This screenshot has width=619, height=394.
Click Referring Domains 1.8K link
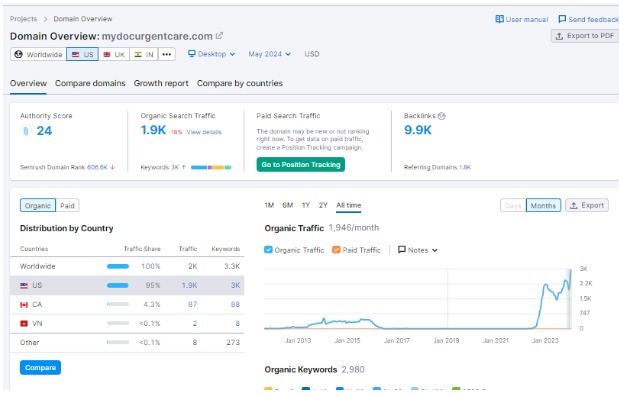click(x=465, y=167)
